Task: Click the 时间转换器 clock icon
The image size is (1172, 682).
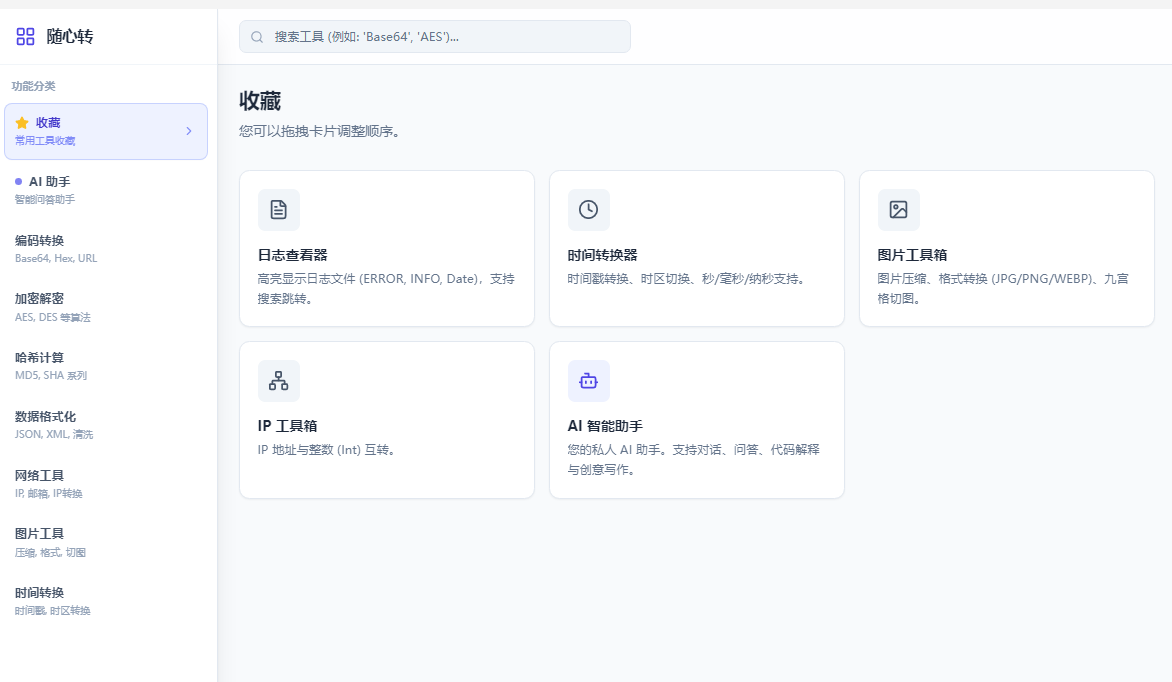Action: pos(588,210)
